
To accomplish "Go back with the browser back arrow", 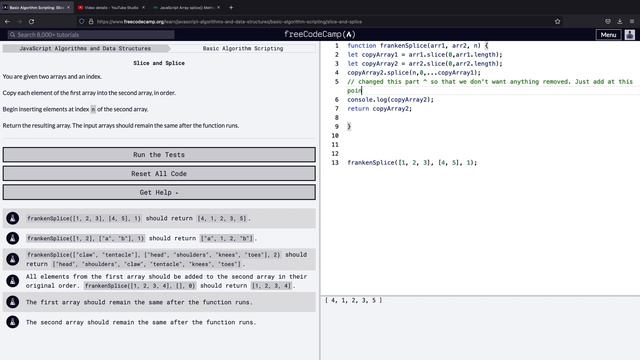I will coord(7,21).
